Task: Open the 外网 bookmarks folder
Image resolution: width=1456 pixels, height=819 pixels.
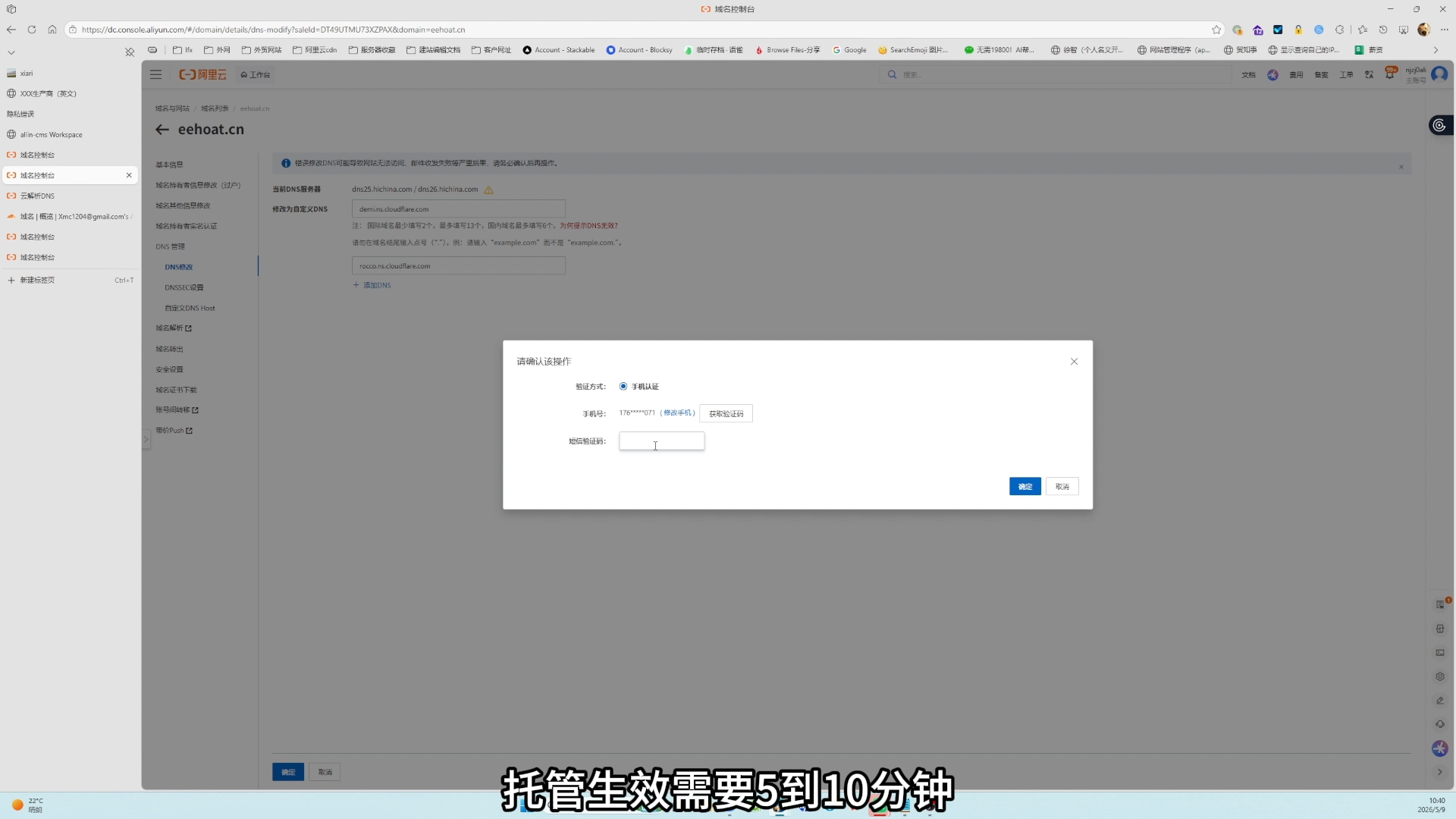Action: coord(217,50)
